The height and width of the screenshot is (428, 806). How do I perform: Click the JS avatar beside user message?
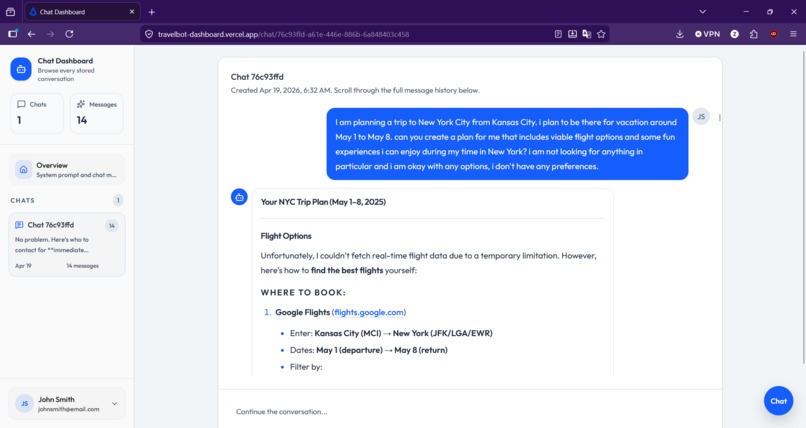(701, 117)
